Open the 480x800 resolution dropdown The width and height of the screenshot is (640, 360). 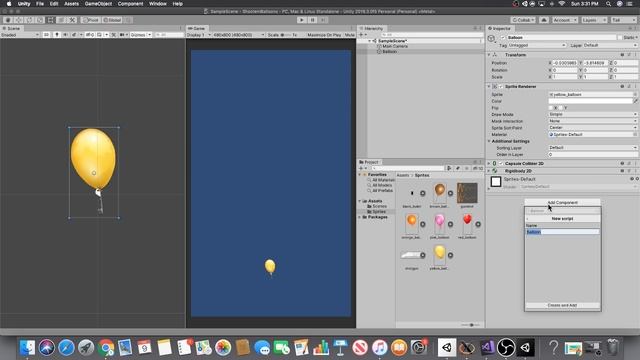pyautogui.click(x=239, y=35)
